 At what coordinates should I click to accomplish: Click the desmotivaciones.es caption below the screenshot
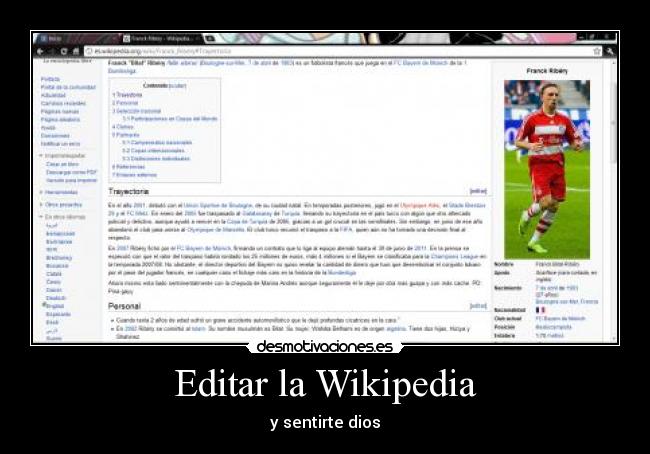tap(325, 347)
